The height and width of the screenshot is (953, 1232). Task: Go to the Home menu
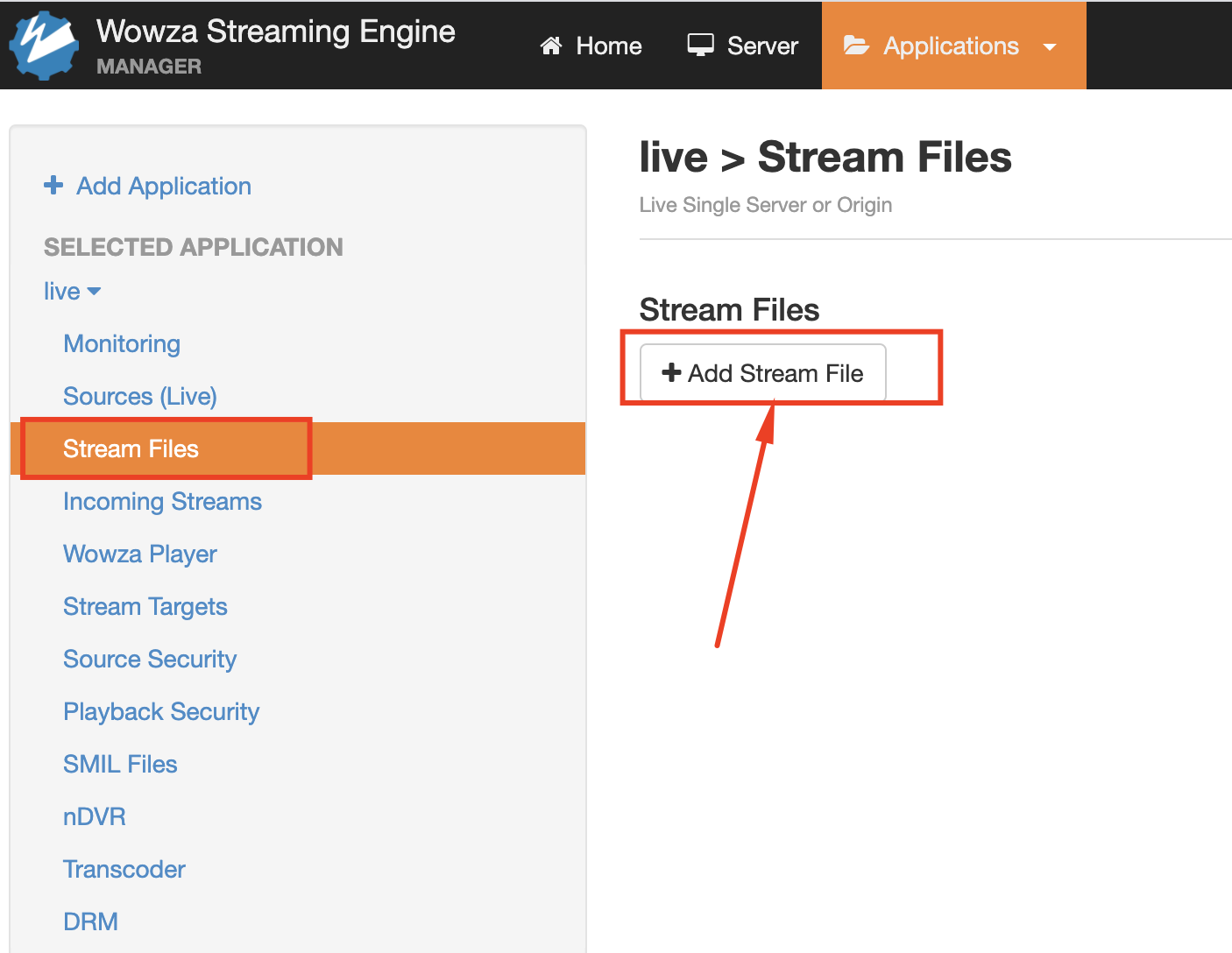click(591, 46)
